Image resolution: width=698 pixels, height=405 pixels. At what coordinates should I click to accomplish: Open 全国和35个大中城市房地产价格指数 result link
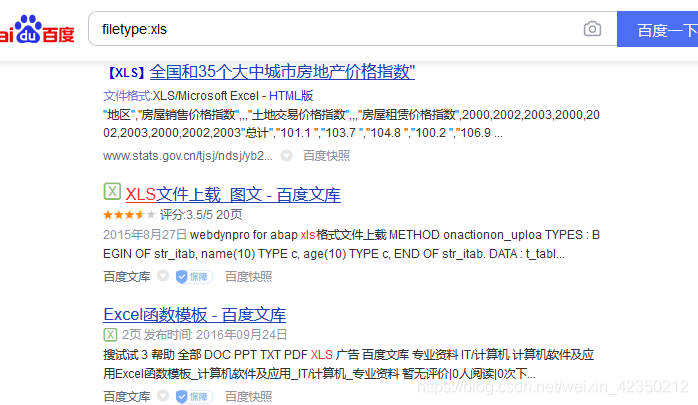[282, 72]
